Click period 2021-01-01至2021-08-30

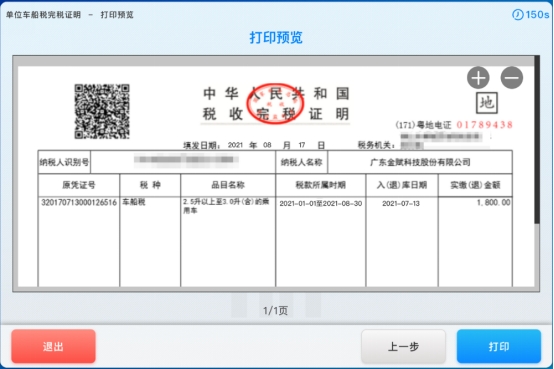click(x=321, y=204)
